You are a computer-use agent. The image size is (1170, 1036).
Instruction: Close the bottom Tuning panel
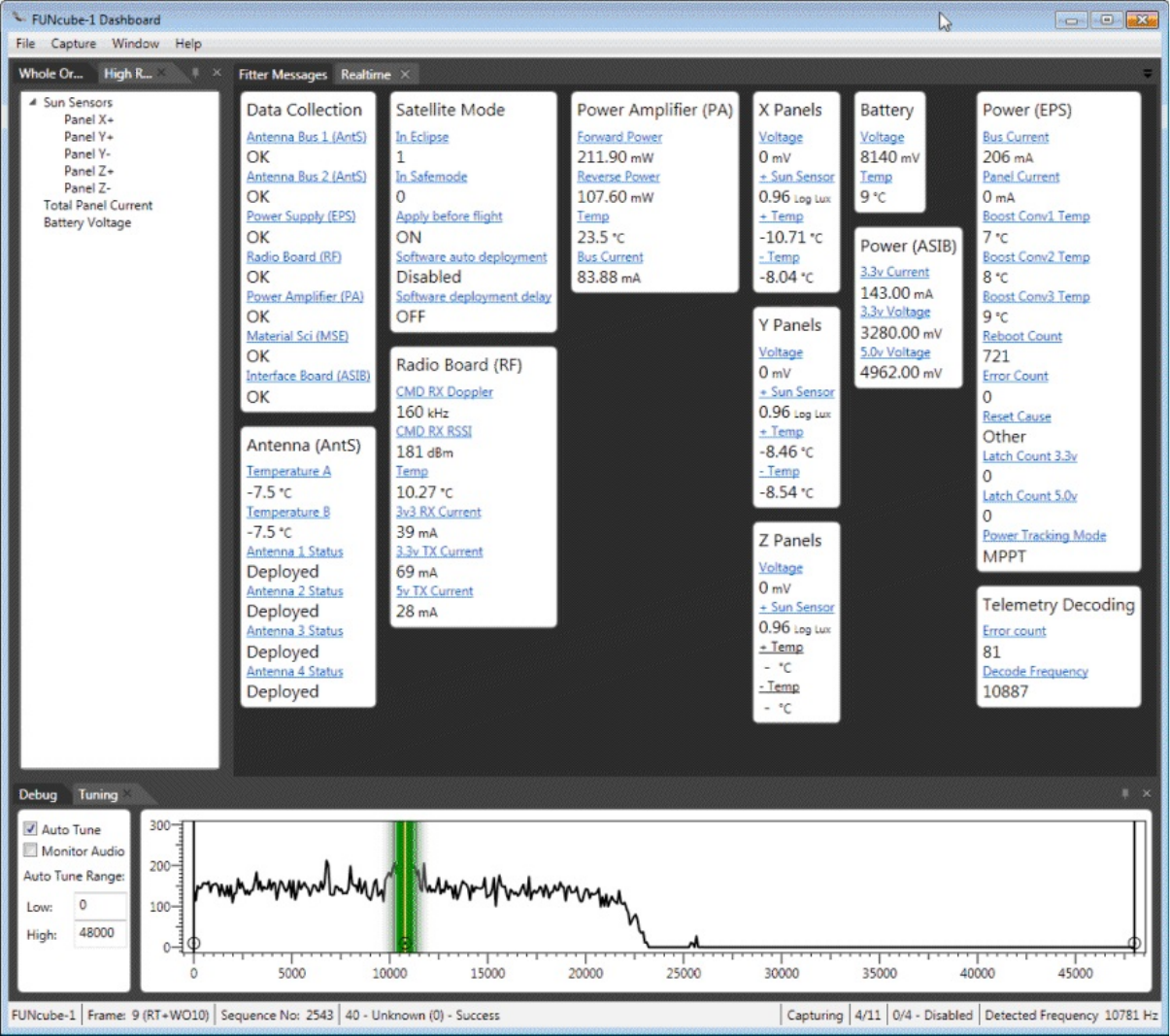[x=1147, y=793]
